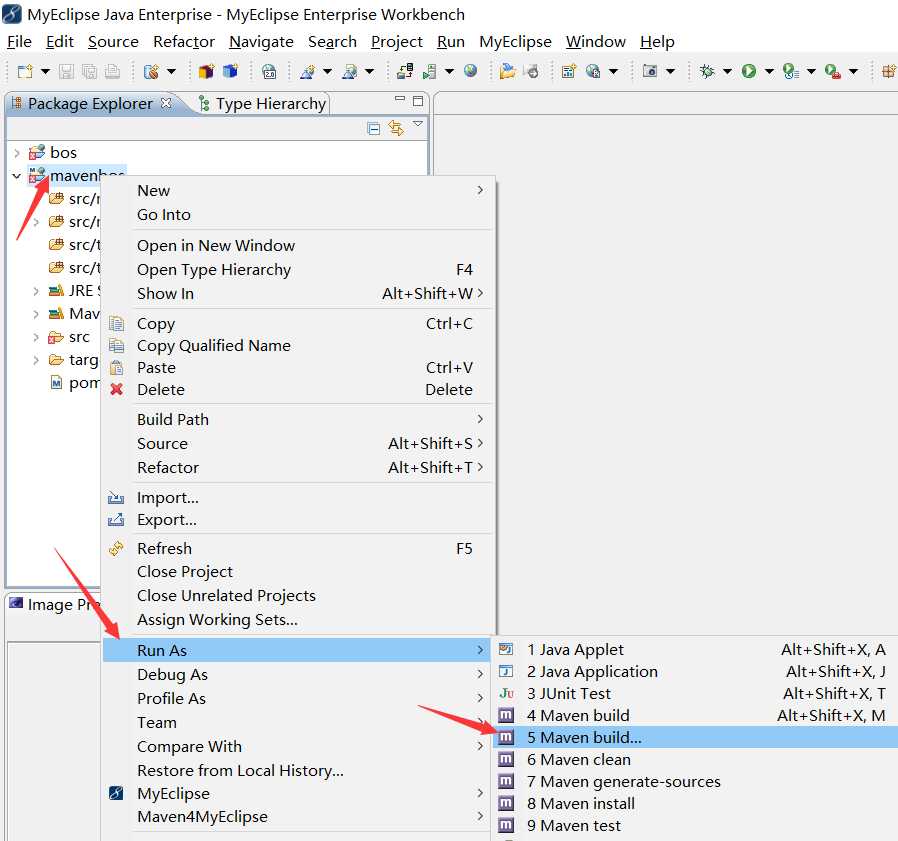Image resolution: width=898 pixels, height=841 pixels.
Task: Choose Delete in context menu
Action: [x=298, y=390]
